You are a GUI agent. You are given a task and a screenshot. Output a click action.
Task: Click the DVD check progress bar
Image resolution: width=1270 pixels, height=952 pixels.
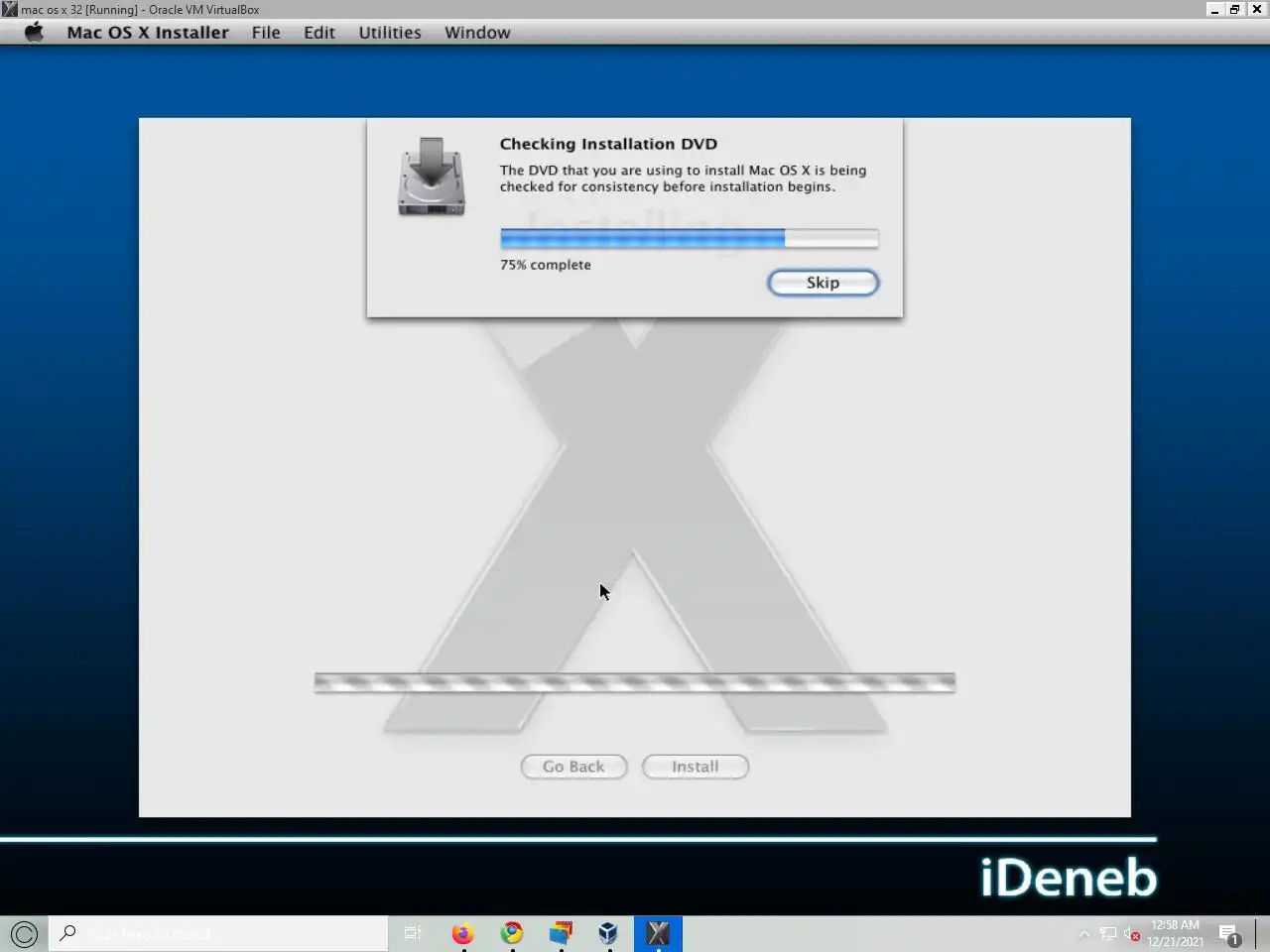(x=689, y=238)
